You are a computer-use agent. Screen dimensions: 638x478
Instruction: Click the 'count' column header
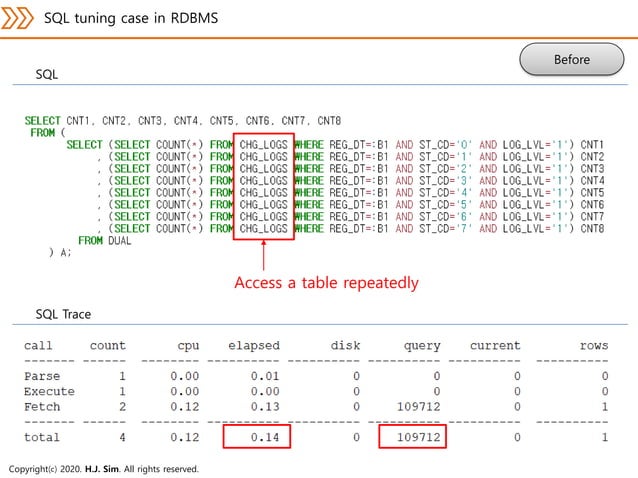(x=108, y=346)
